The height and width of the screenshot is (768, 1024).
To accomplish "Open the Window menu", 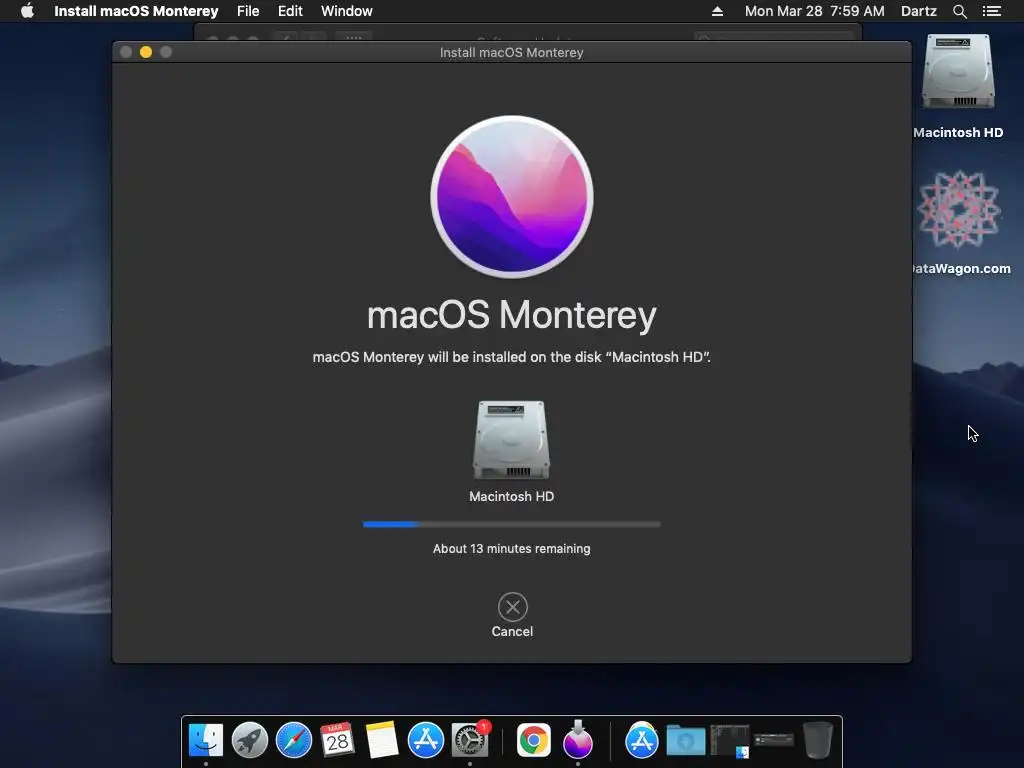I will [x=347, y=11].
